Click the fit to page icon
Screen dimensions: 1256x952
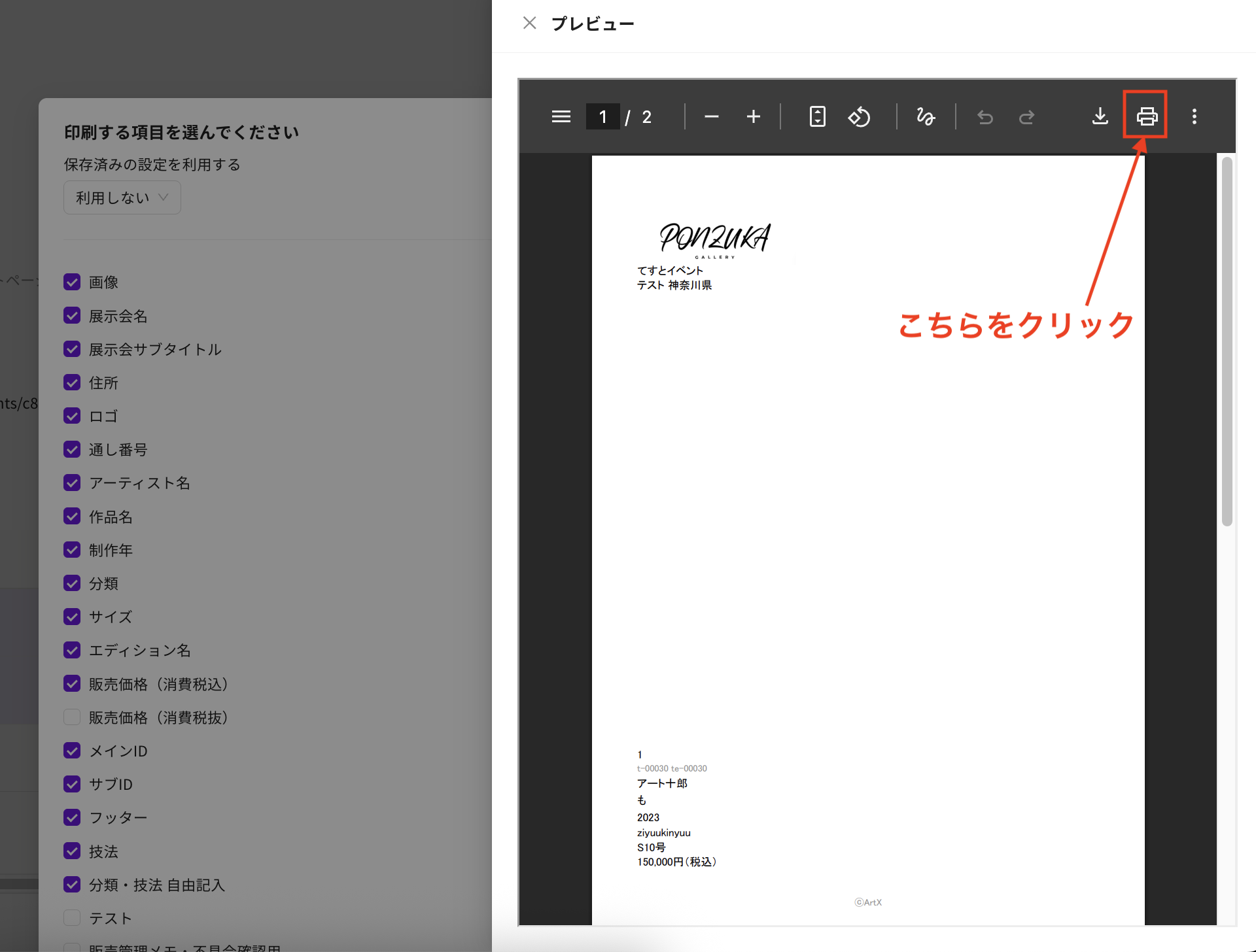click(x=817, y=116)
